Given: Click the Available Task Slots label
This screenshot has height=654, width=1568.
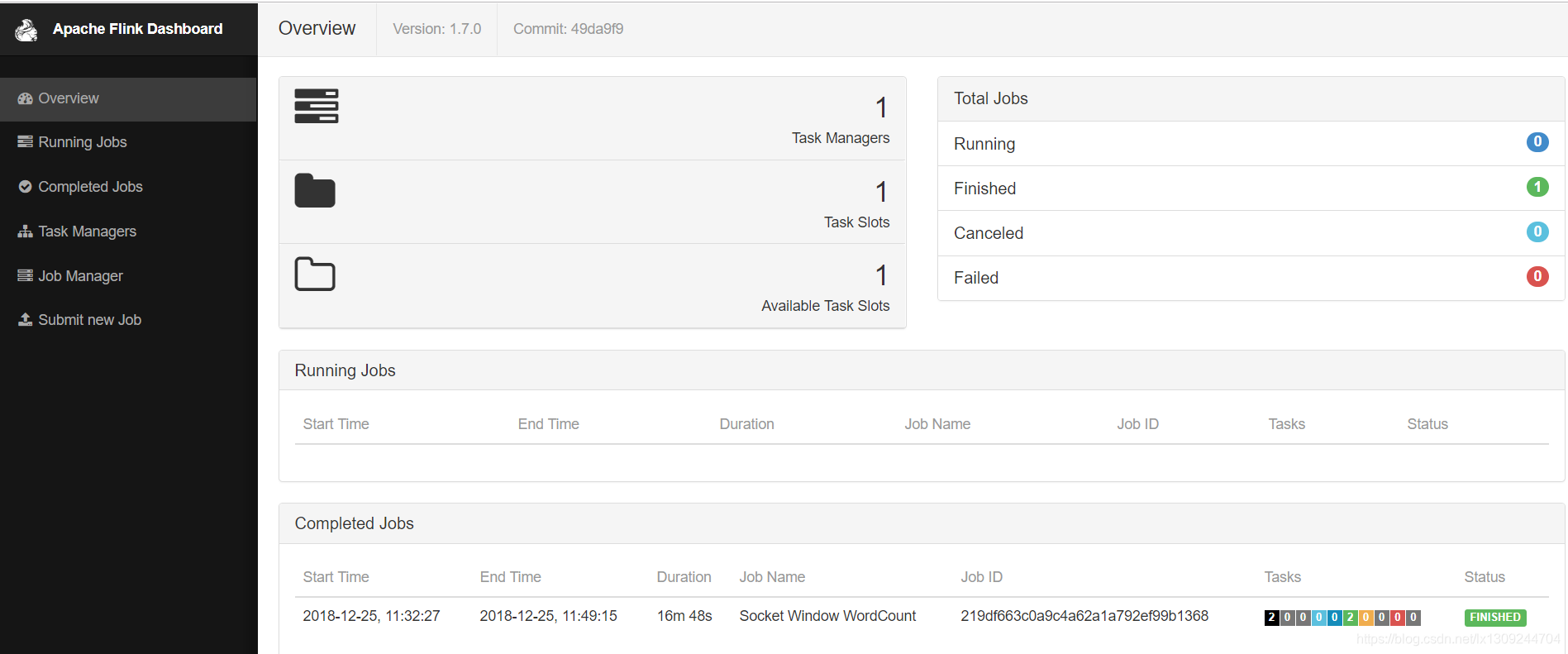Looking at the screenshot, I should coord(825,306).
